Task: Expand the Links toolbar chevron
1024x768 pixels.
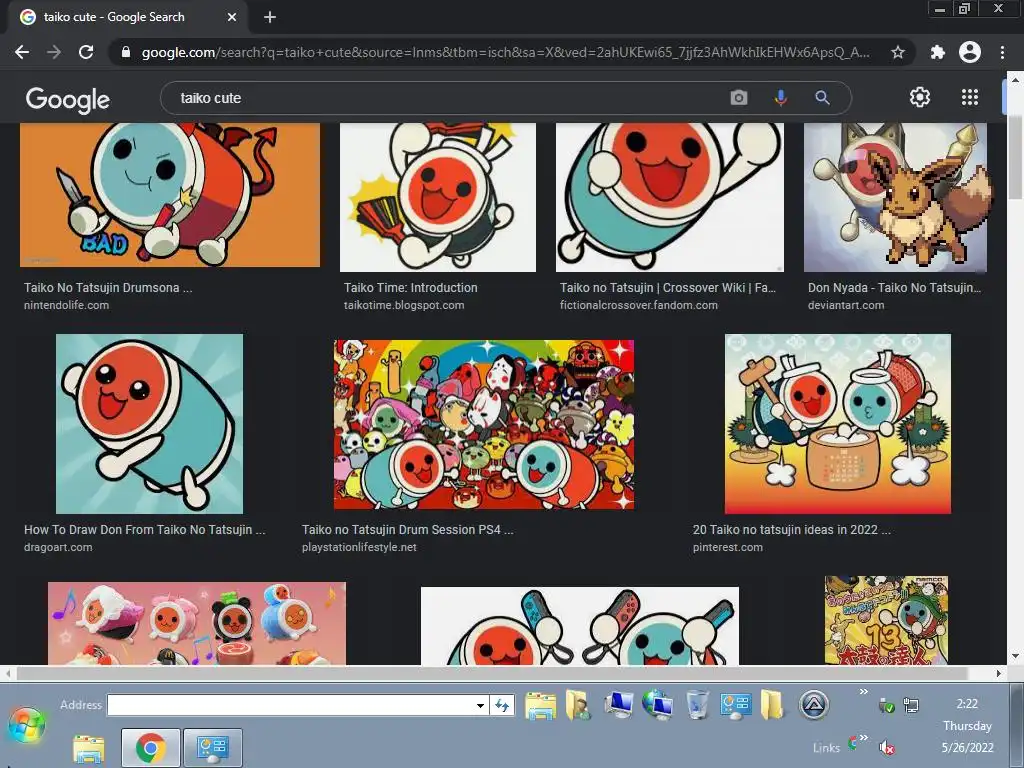Action: click(863, 738)
